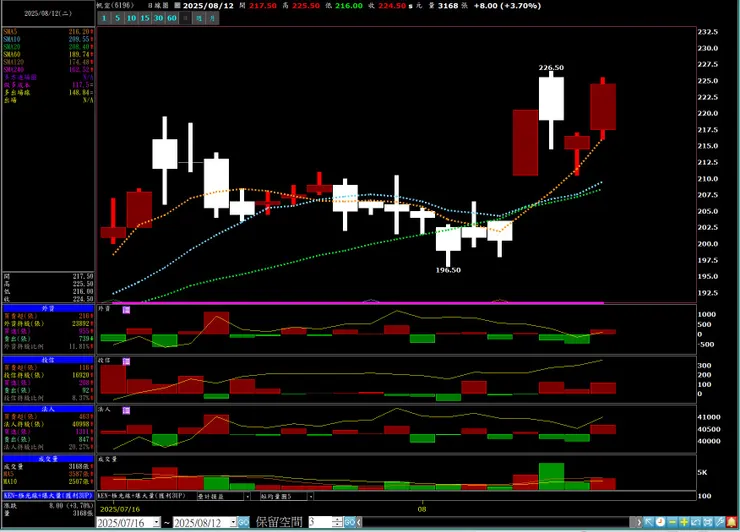Image resolution: width=740 pixels, height=532 pixels.
Task: Click the small icon before date 2025/08/12
Action: tap(177, 6)
